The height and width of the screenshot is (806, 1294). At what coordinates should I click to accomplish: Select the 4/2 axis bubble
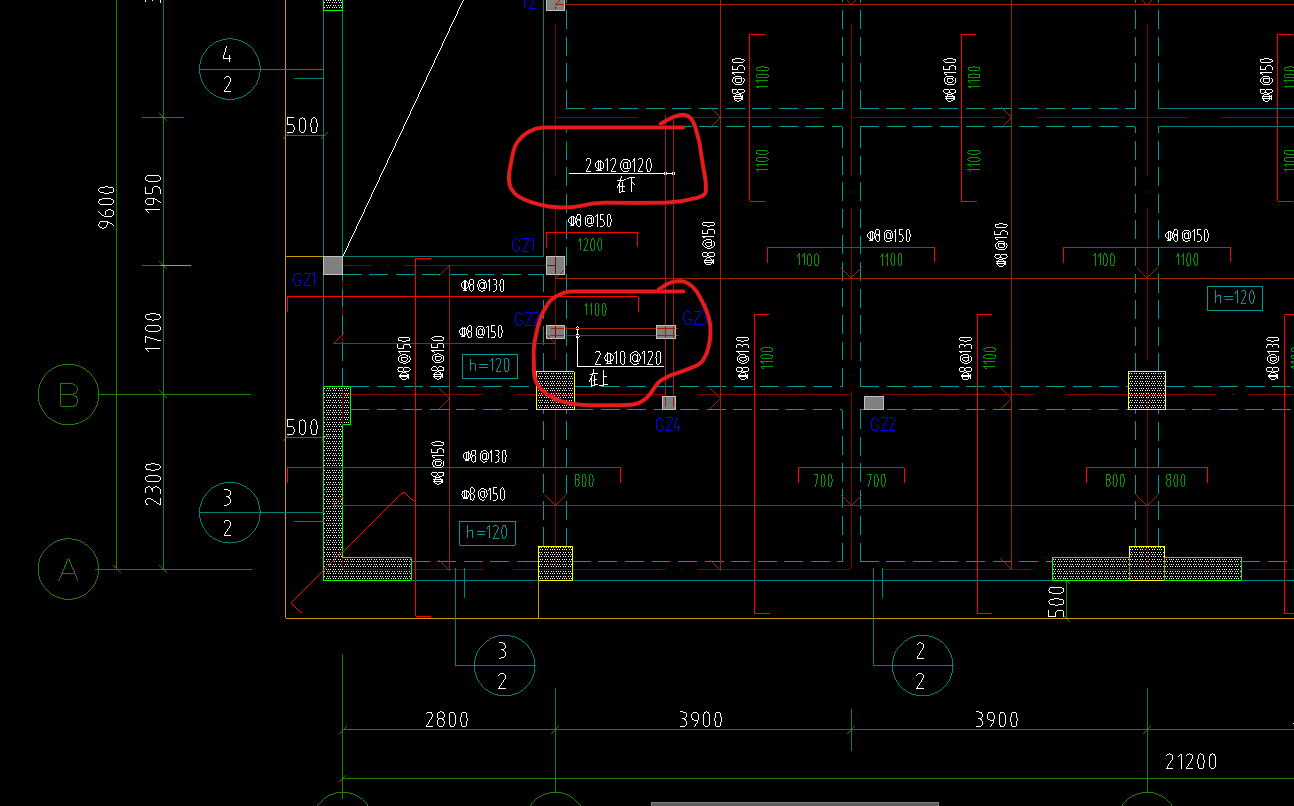coord(229,69)
